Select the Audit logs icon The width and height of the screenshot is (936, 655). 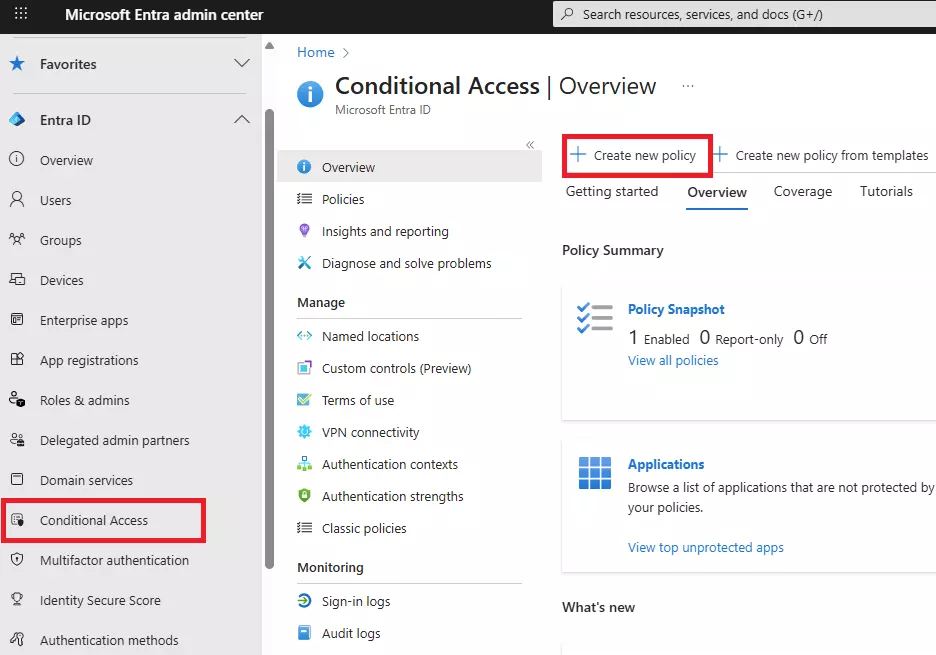click(305, 633)
